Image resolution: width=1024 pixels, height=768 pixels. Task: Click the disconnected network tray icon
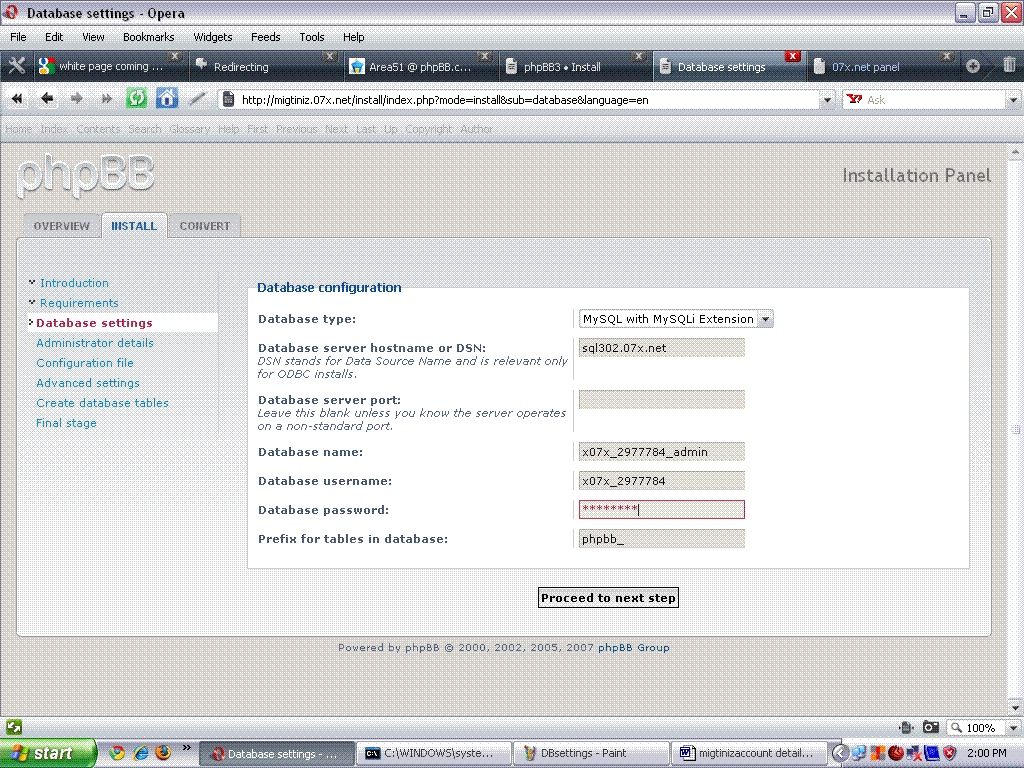coord(914,753)
